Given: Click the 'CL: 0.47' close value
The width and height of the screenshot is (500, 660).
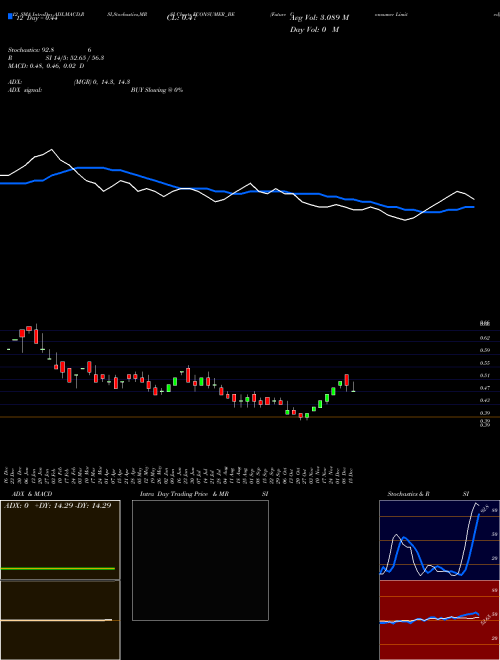Looking at the screenshot, I should point(182,18).
